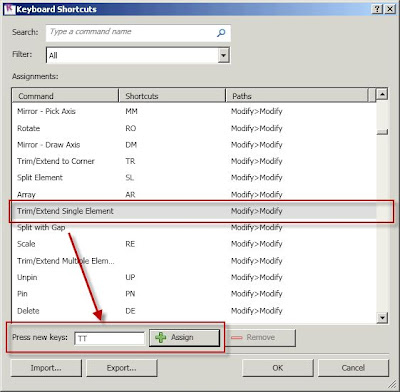400x392 pixels.
Task: Select the Trim/Extend Single Element row
Action: 194,211
